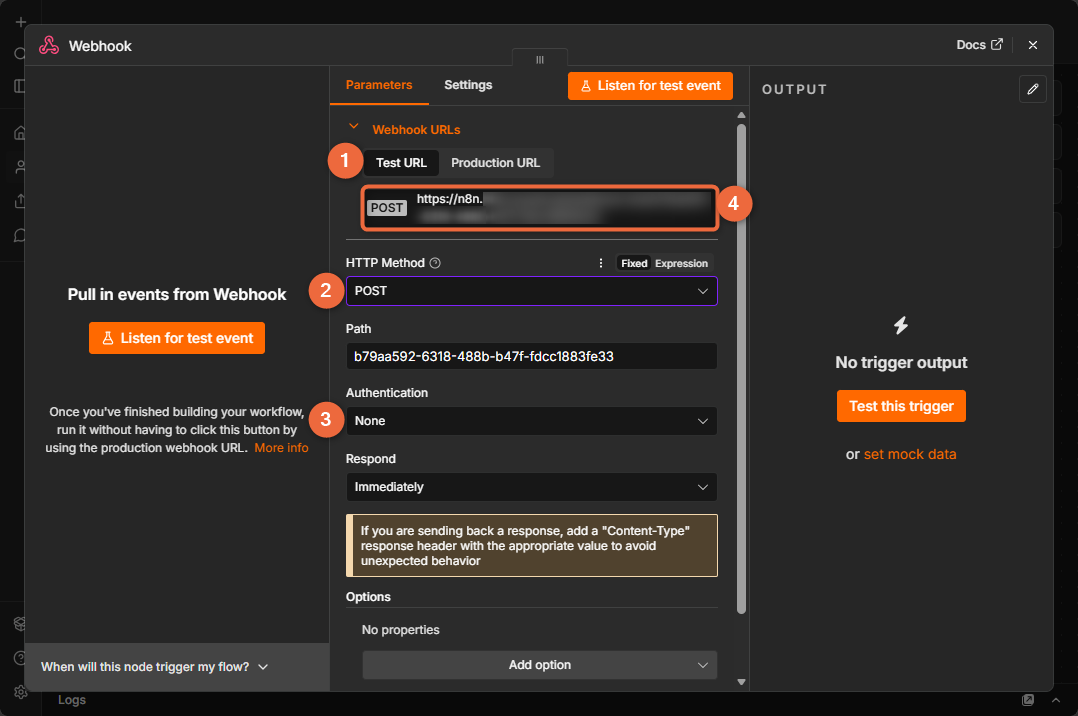Select Test URL toggle
The width and height of the screenshot is (1078, 716).
(401, 163)
